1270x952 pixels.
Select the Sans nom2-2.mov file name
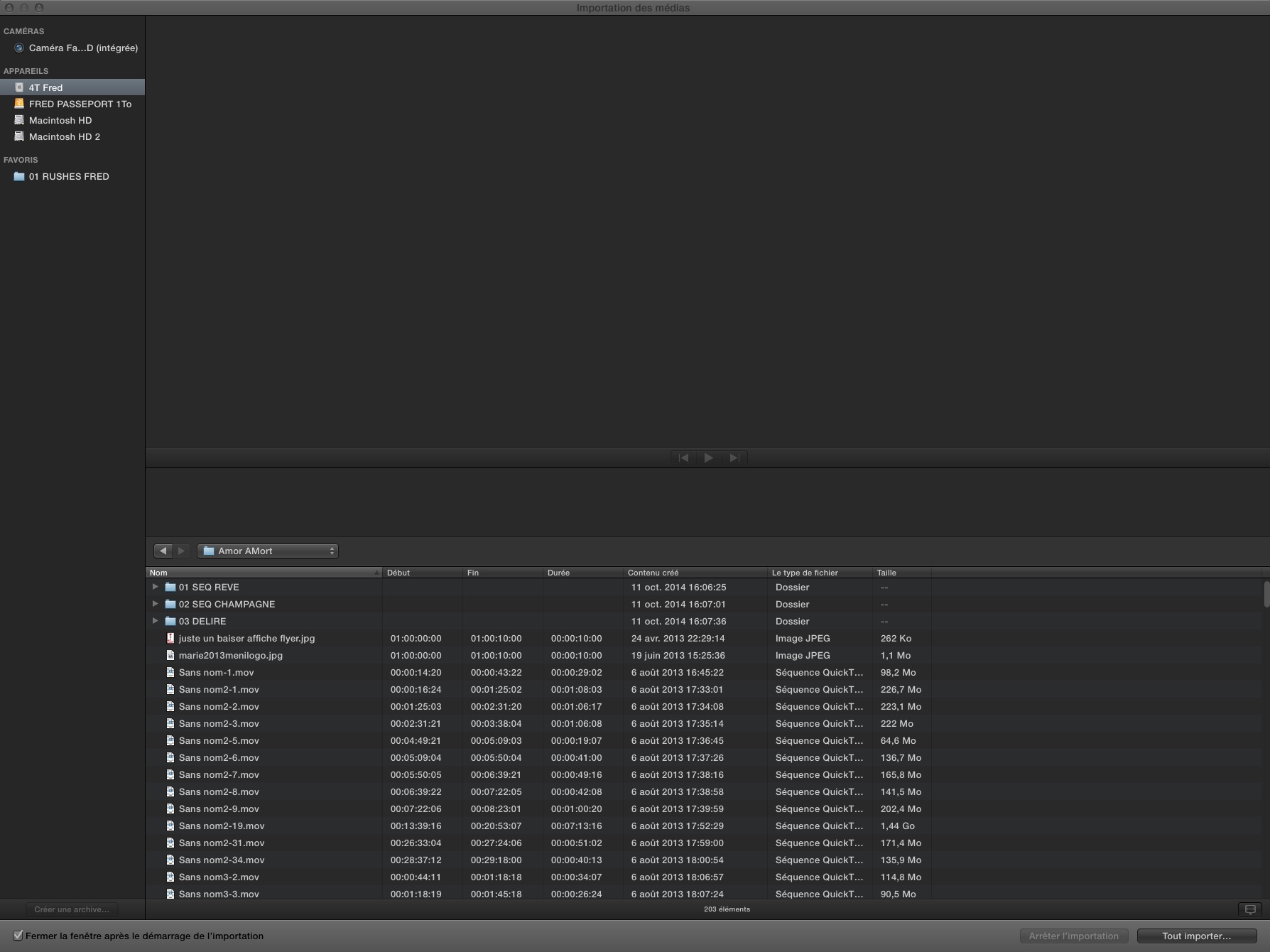[219, 706]
